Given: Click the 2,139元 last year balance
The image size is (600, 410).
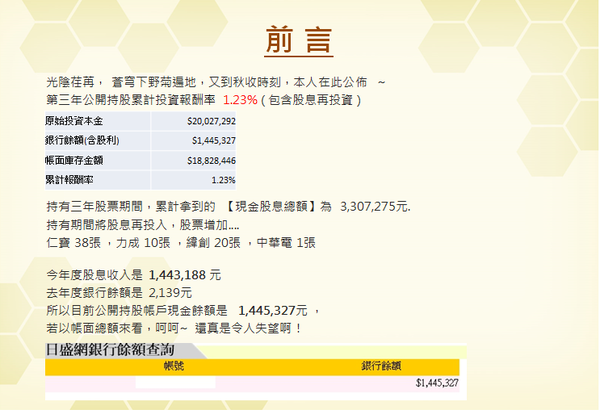Looking at the screenshot, I should click(169, 292).
